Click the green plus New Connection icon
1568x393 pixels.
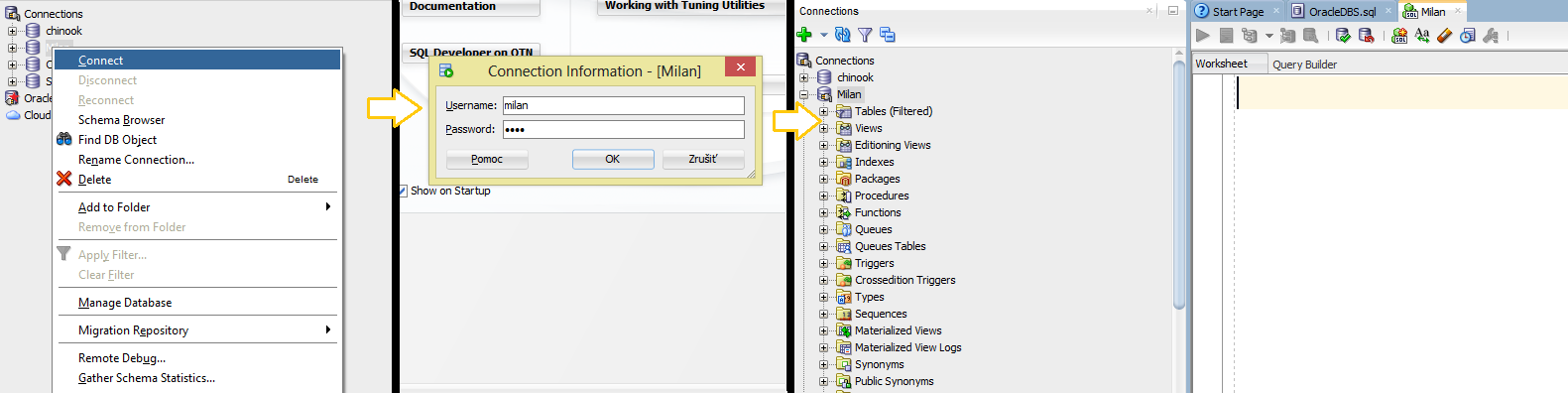(x=804, y=35)
